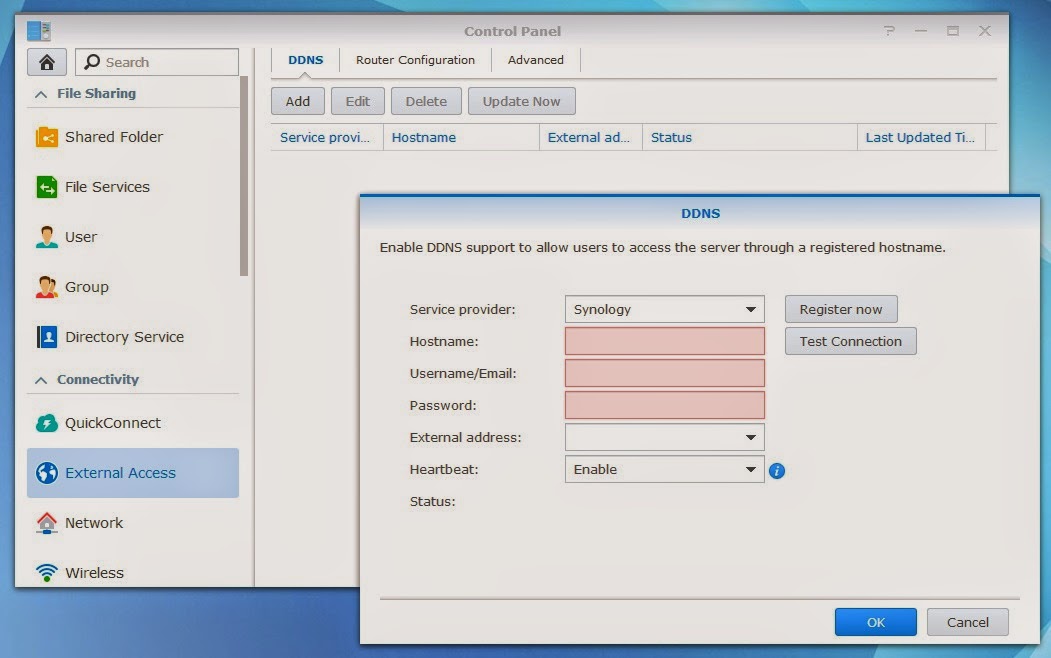Collapse the File Sharing section
The width and height of the screenshot is (1051, 658).
point(41,94)
